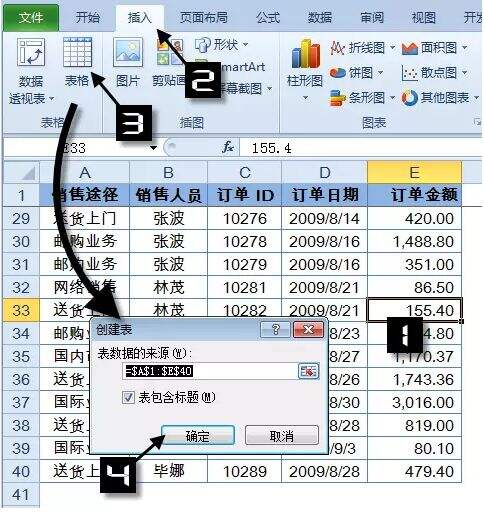Switch to the 页面布局 tab
484x513 pixels.
204,17
